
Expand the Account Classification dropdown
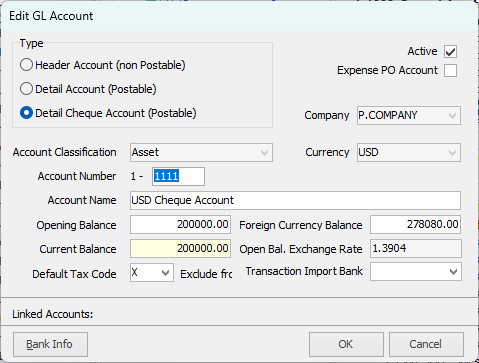point(201,152)
